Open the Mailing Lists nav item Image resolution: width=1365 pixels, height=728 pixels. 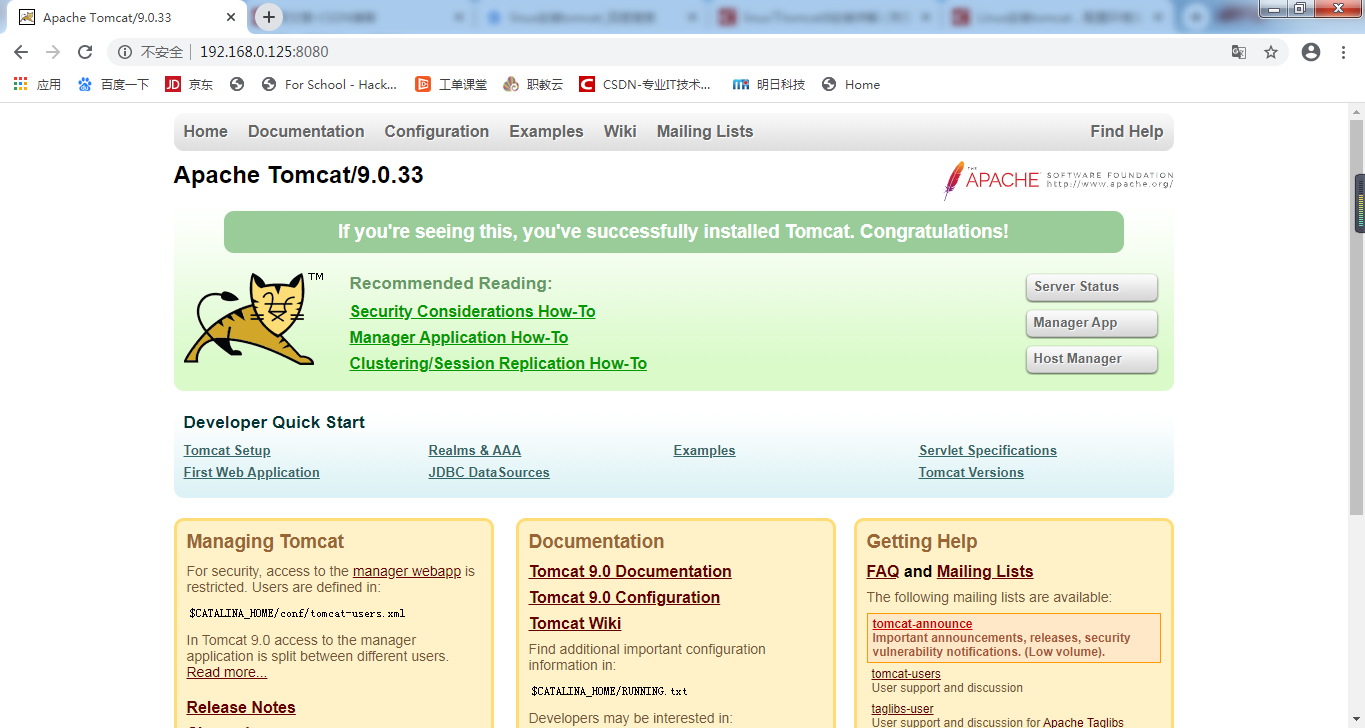[705, 131]
